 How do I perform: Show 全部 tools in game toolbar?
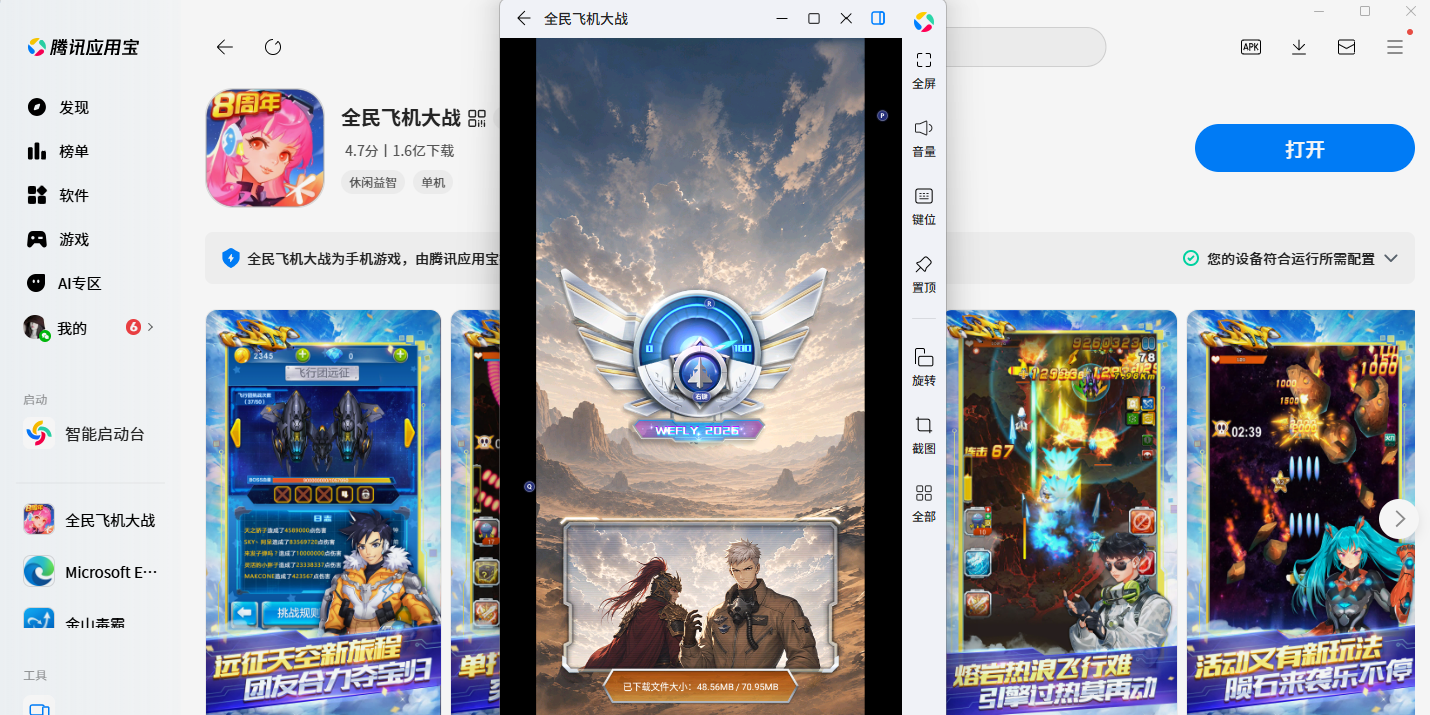924,503
